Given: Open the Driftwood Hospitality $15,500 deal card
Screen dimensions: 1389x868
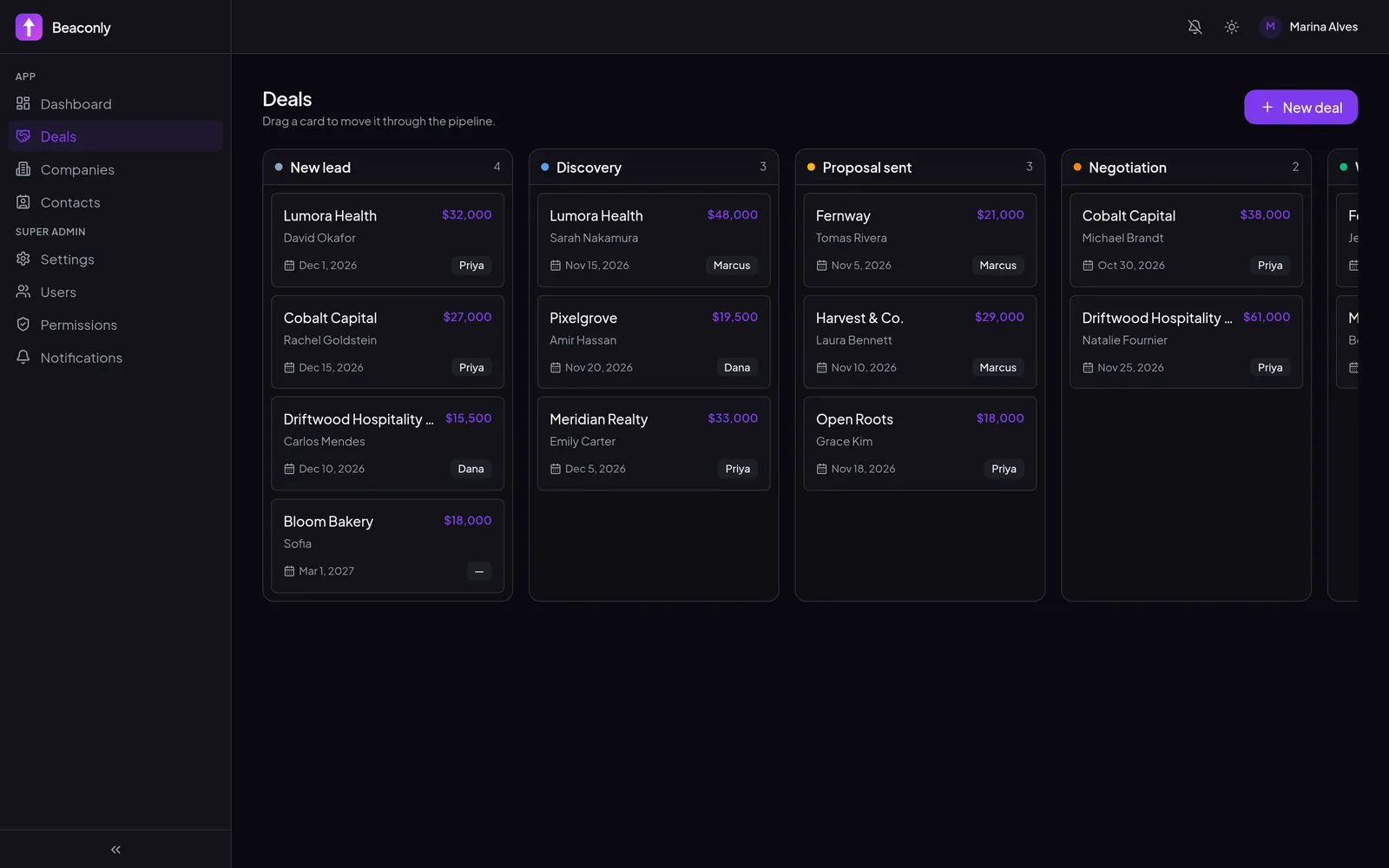Looking at the screenshot, I should 387,444.
